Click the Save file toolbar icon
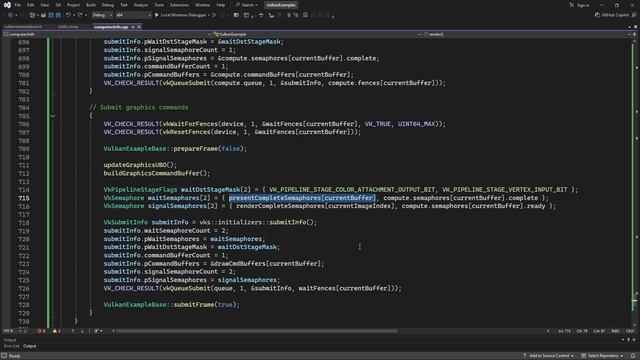The height and width of the screenshot is (360, 640). coord(51,15)
